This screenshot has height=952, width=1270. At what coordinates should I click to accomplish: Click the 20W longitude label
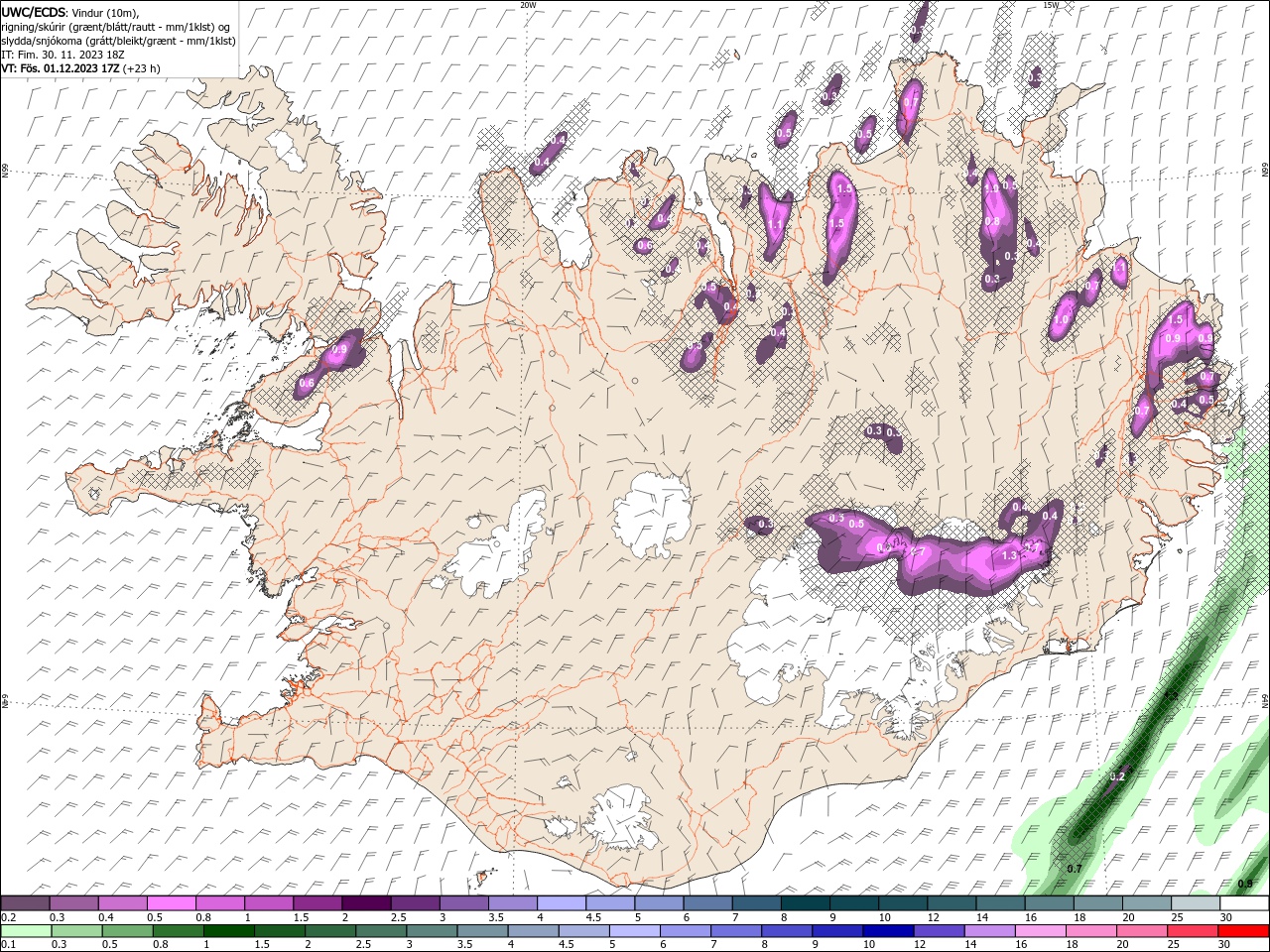point(528,5)
